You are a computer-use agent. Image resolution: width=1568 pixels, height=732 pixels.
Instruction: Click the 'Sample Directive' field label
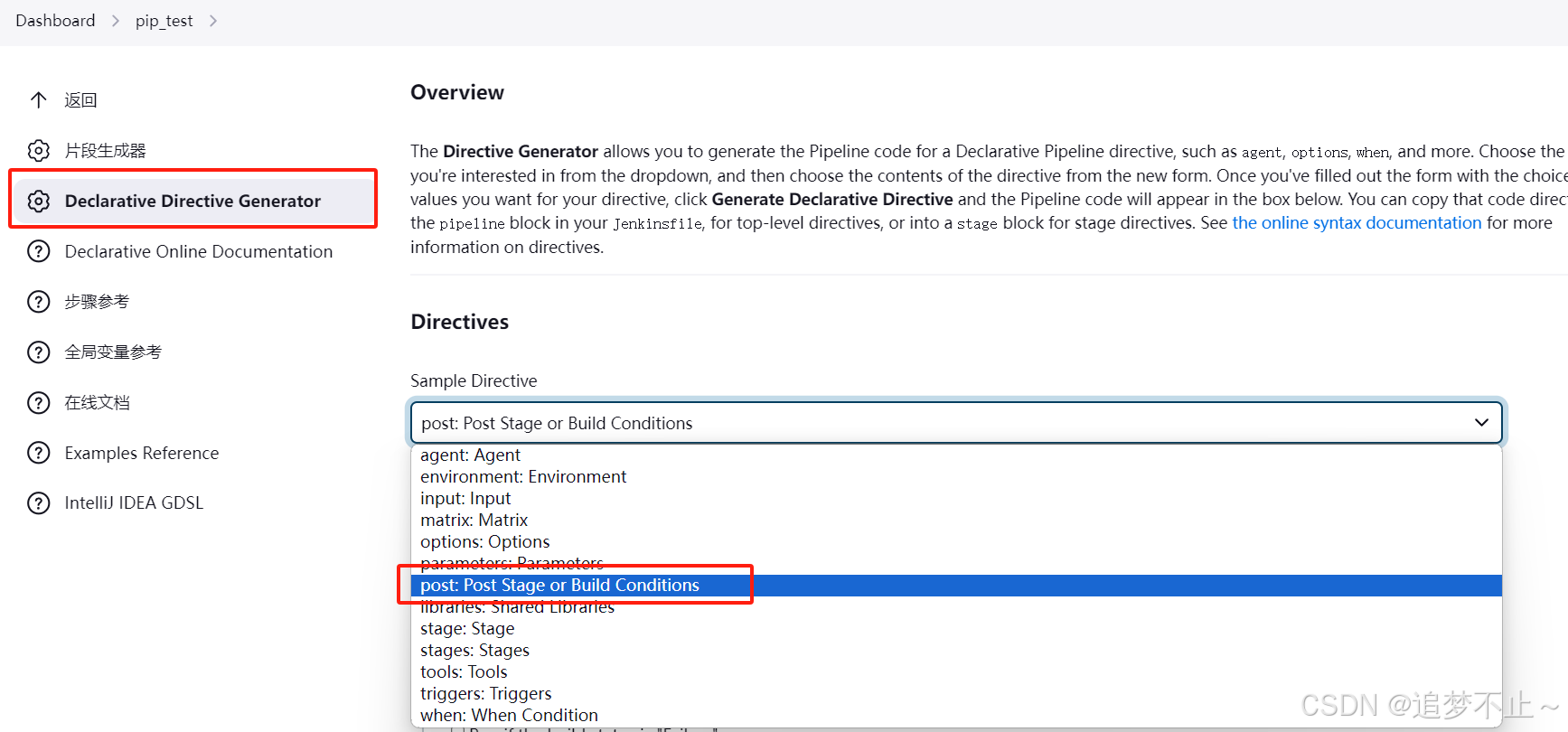pos(474,380)
